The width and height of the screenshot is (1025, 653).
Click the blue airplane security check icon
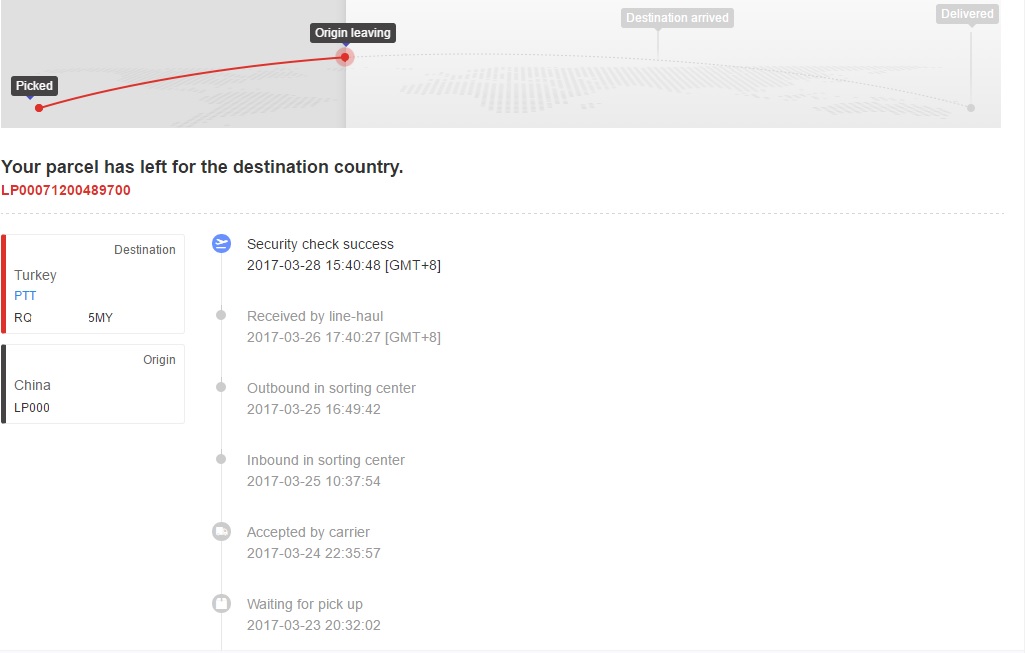(222, 244)
